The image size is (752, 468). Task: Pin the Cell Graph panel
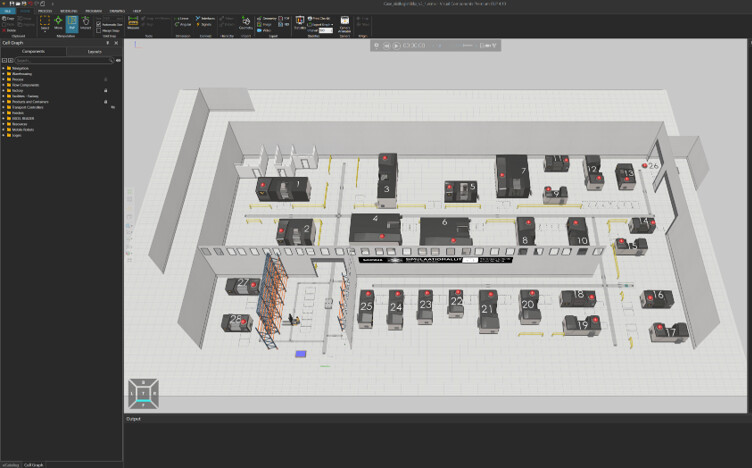[x=107, y=43]
